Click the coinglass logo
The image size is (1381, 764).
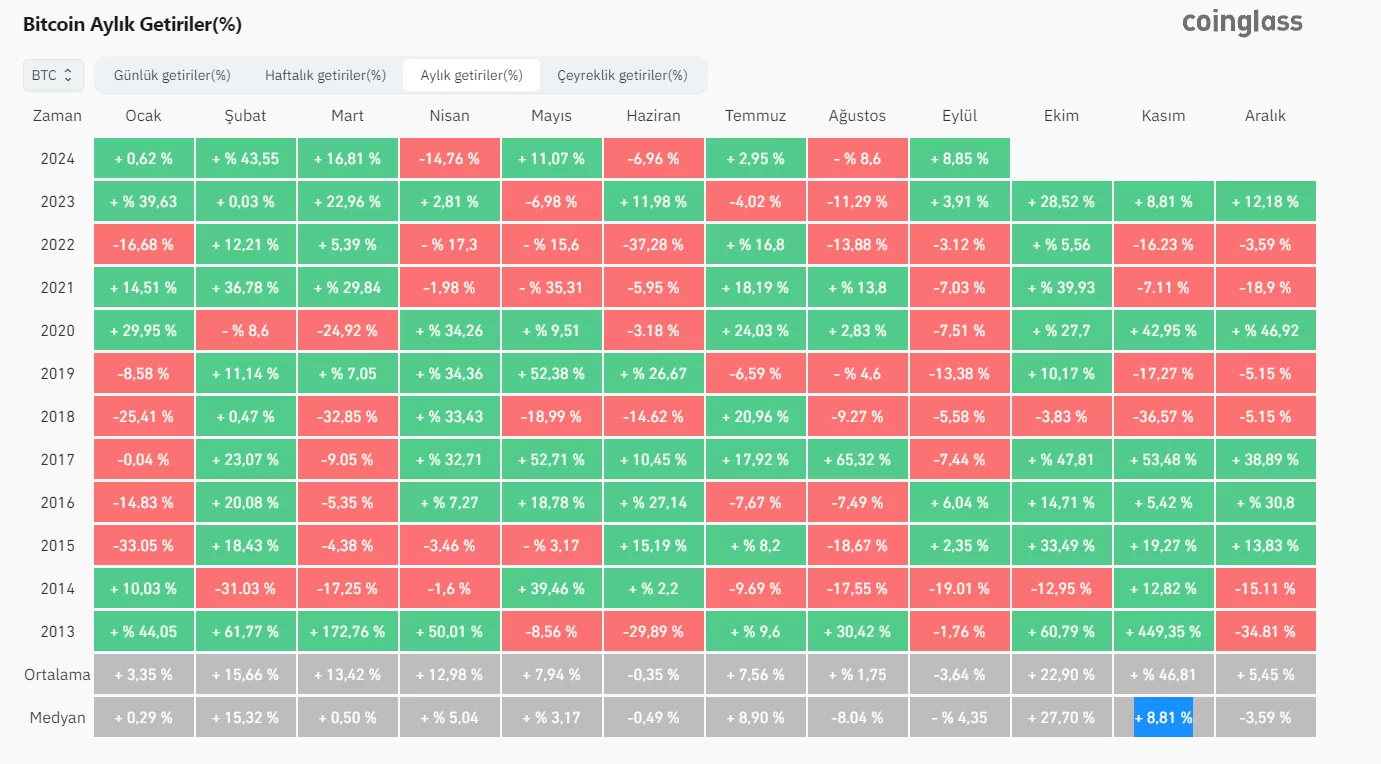[1242, 23]
